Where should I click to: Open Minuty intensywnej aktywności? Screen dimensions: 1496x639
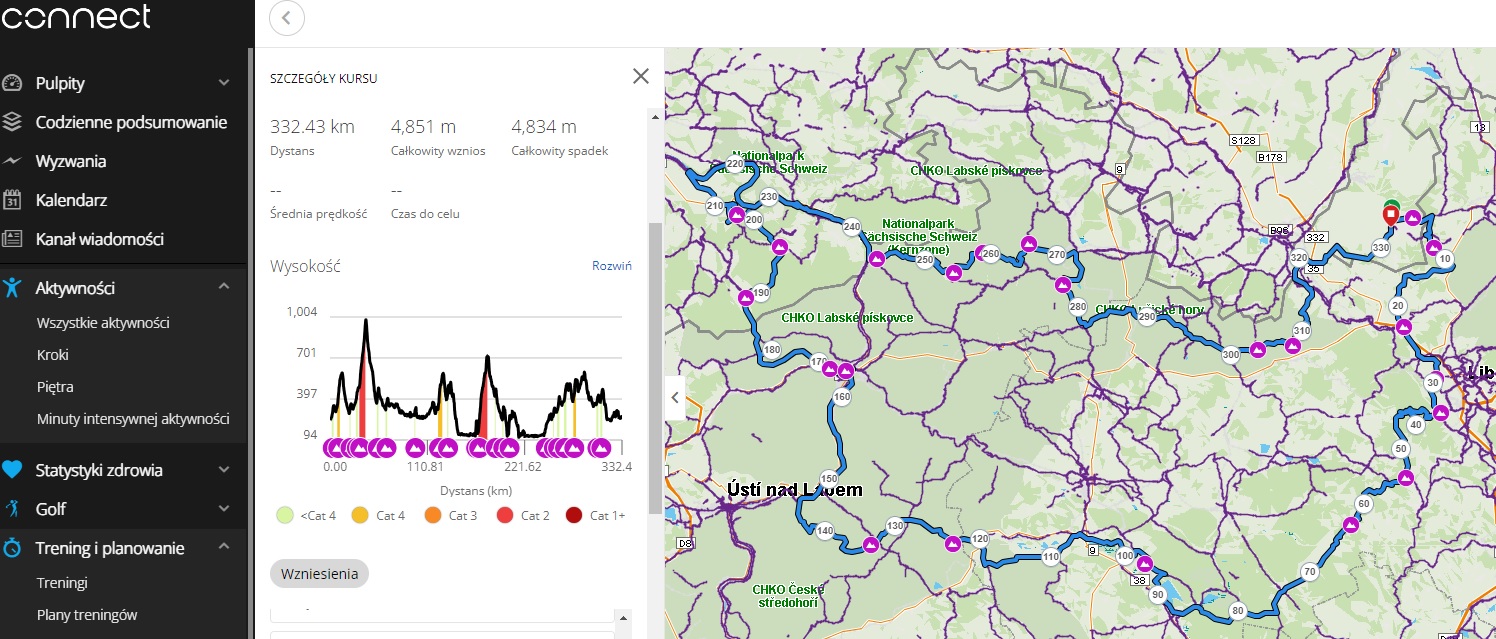pyautogui.click(x=133, y=419)
